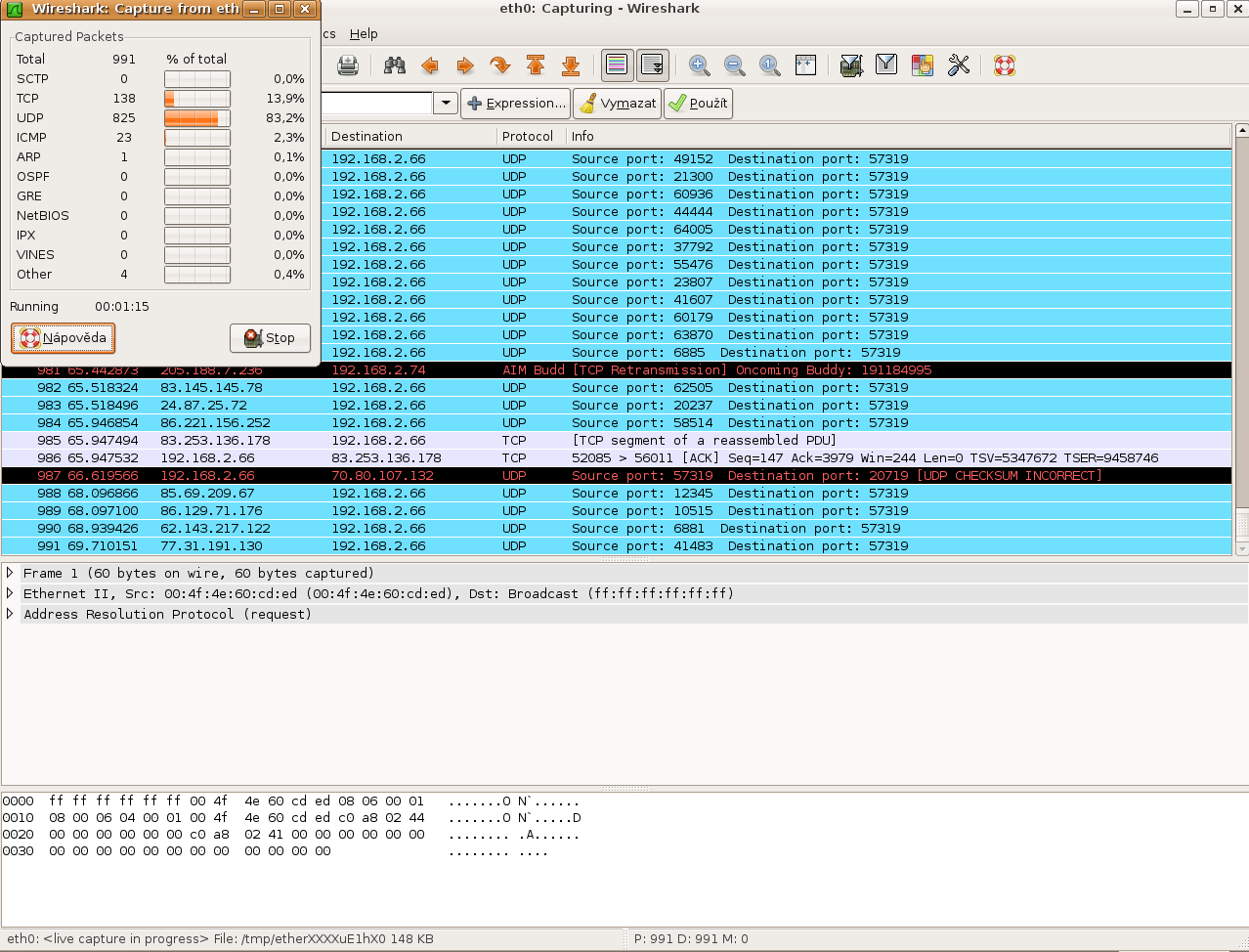The width and height of the screenshot is (1249, 952).
Task: Go back in packet history with left arrow
Action: pos(430,65)
